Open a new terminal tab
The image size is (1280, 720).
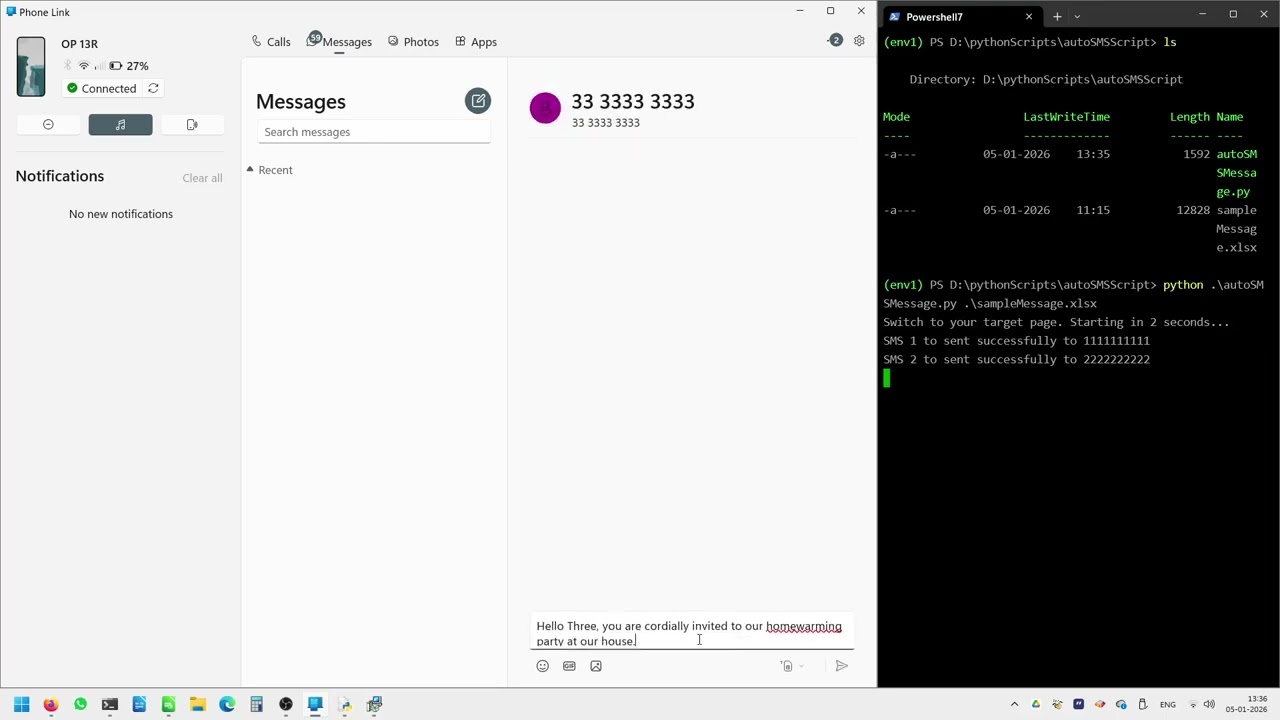click(x=1056, y=16)
